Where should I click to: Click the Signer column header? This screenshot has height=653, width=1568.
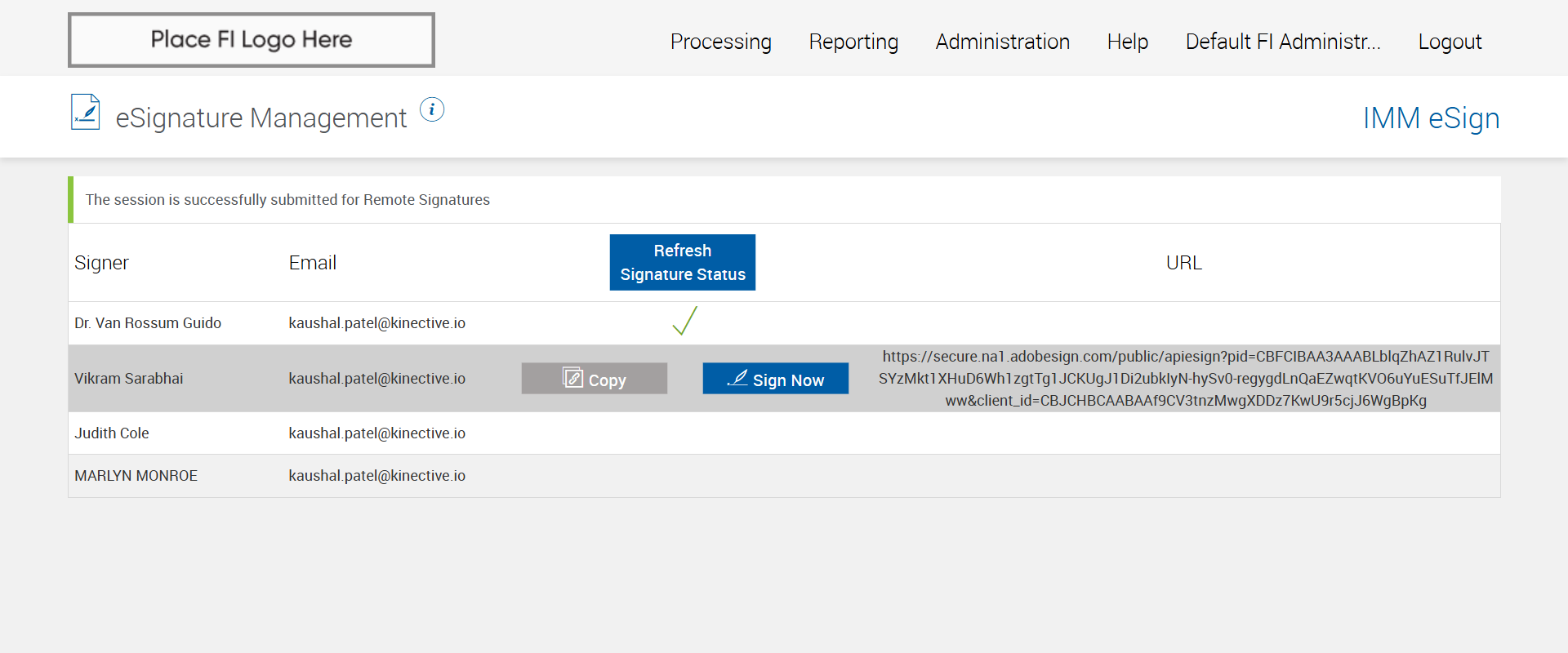pyautogui.click(x=102, y=263)
